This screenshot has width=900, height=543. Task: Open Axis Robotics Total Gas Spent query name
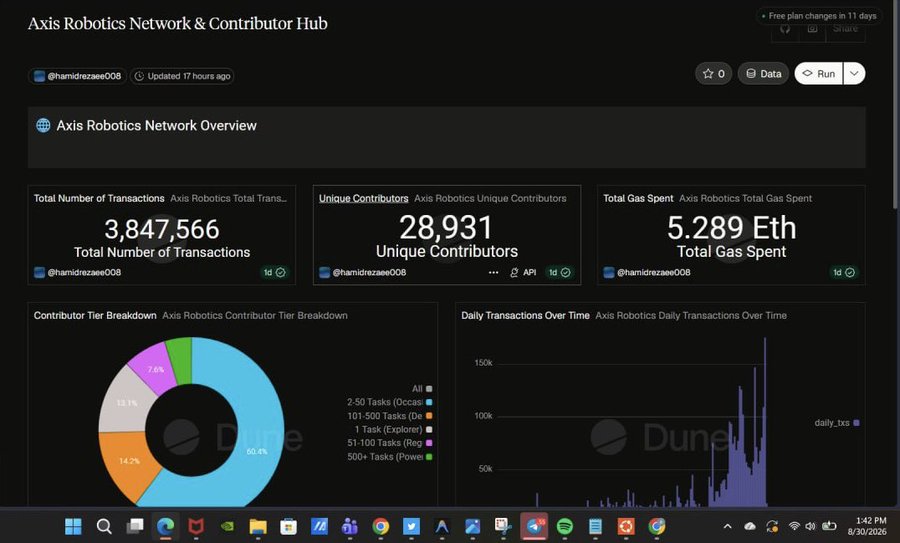746,198
